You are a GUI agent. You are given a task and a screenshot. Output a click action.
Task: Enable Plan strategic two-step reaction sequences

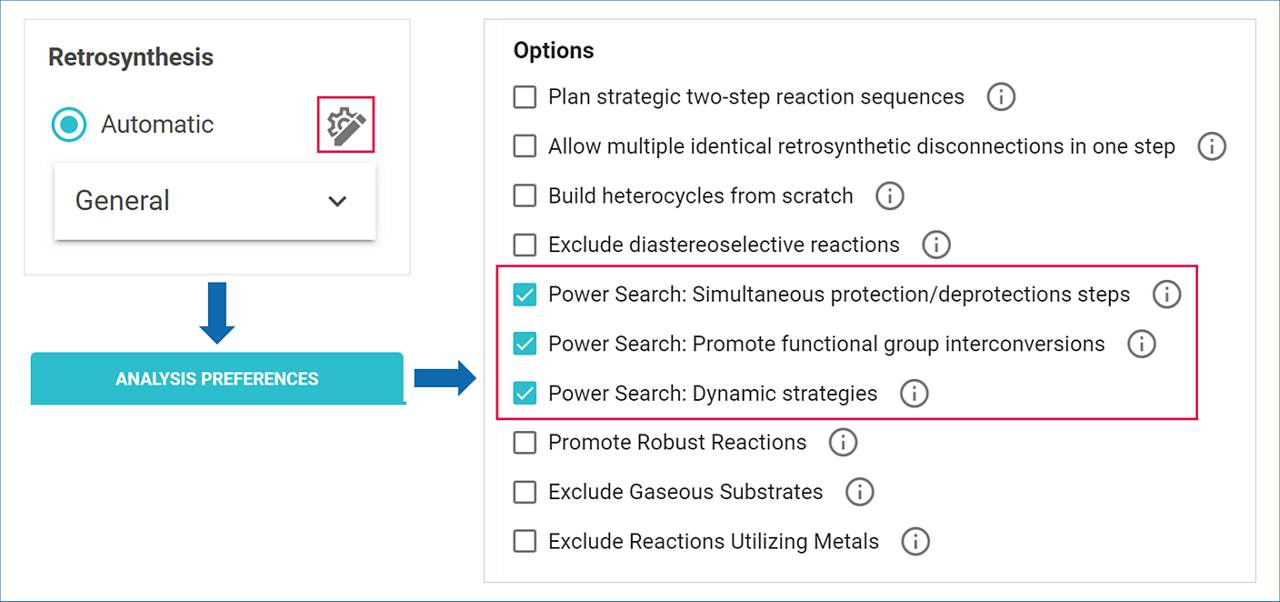pos(525,97)
